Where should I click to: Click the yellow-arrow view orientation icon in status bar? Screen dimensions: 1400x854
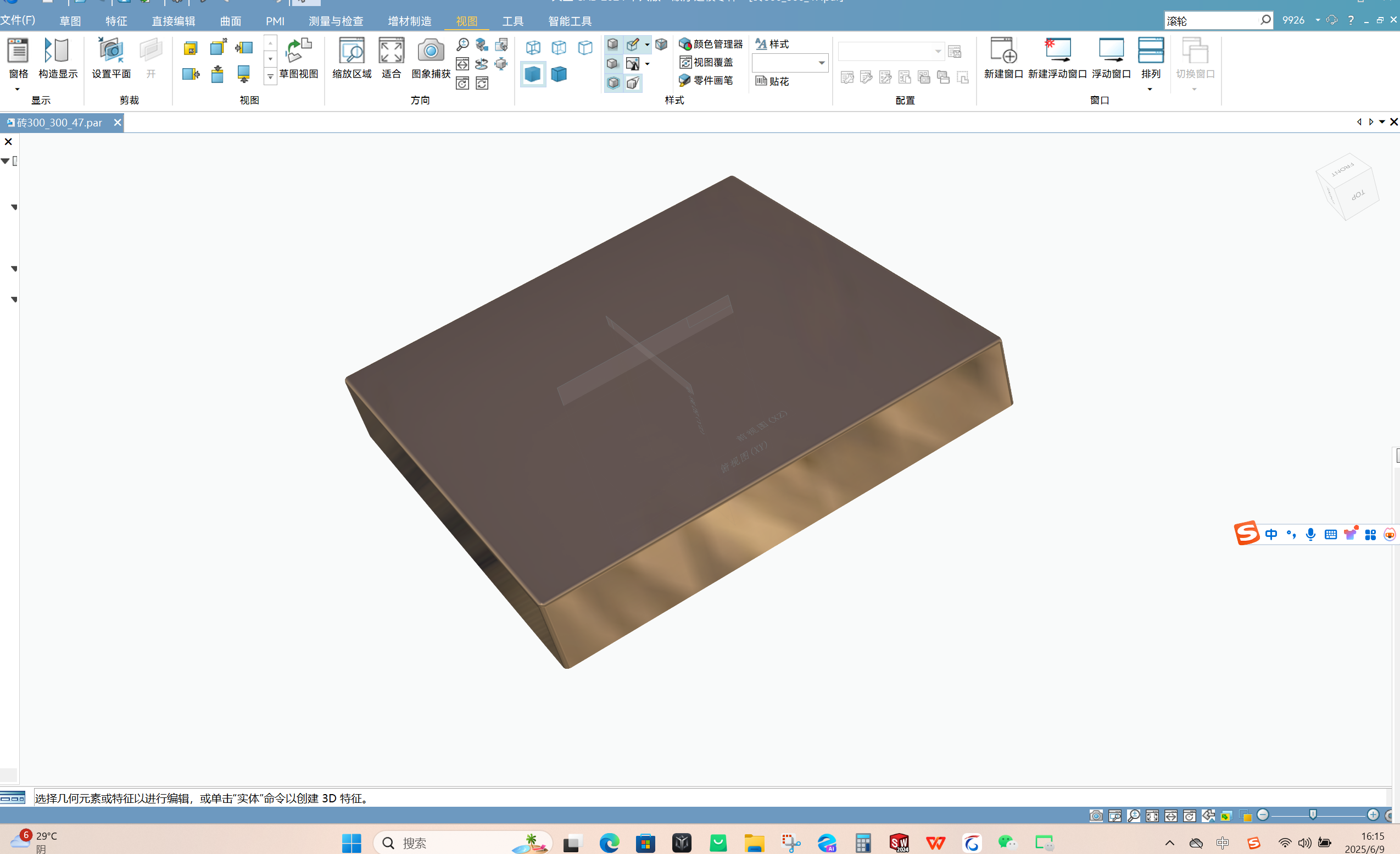(x=1226, y=816)
